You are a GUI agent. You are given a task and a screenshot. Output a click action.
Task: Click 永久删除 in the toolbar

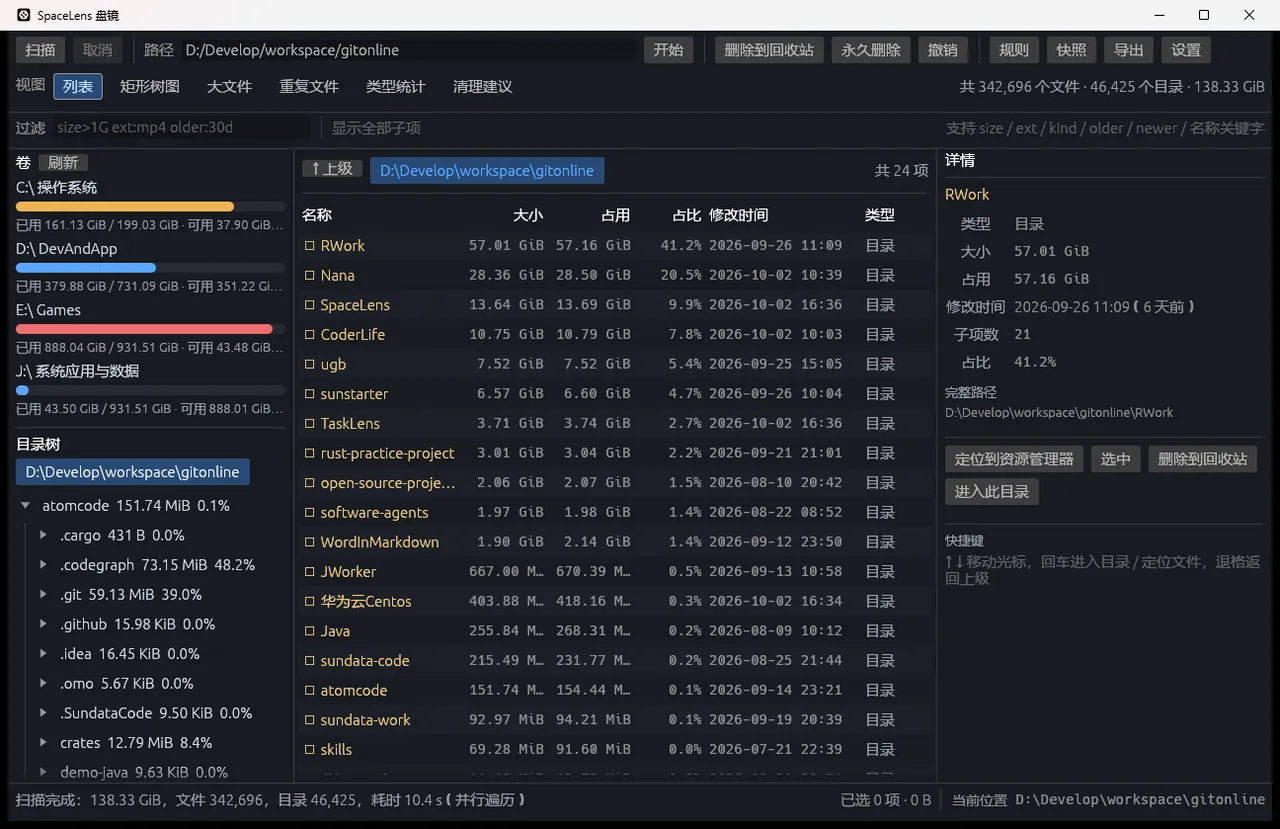click(x=871, y=50)
